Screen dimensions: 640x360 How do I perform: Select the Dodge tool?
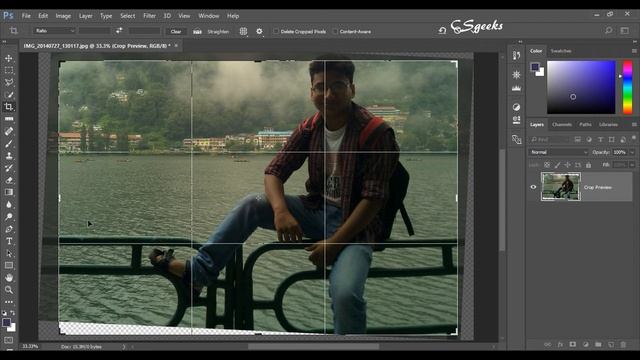tap(9, 217)
